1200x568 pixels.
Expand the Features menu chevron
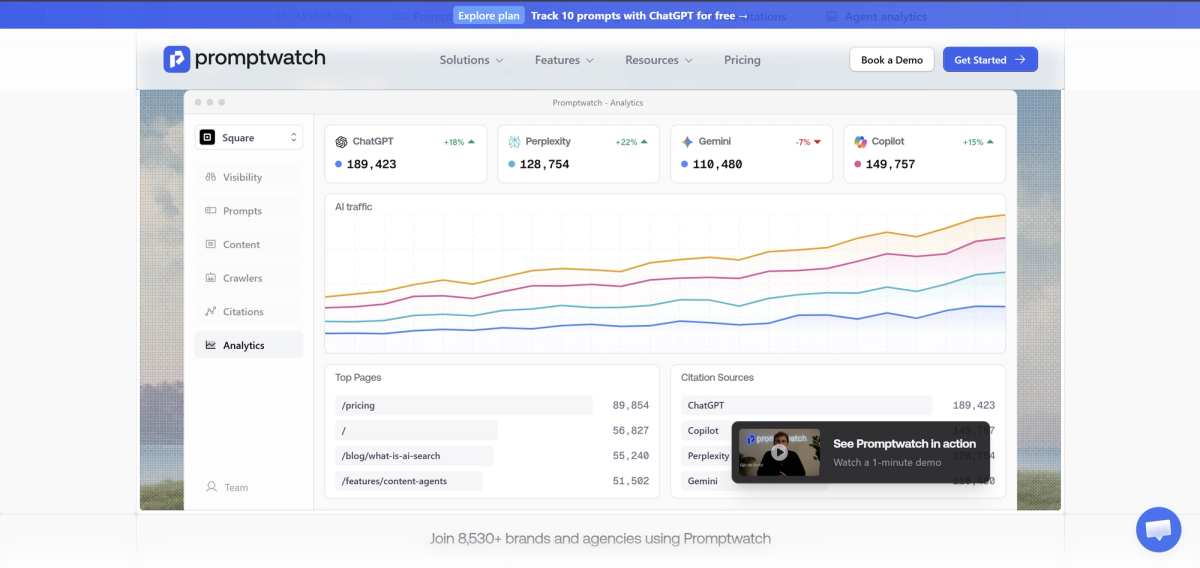pyautogui.click(x=590, y=60)
